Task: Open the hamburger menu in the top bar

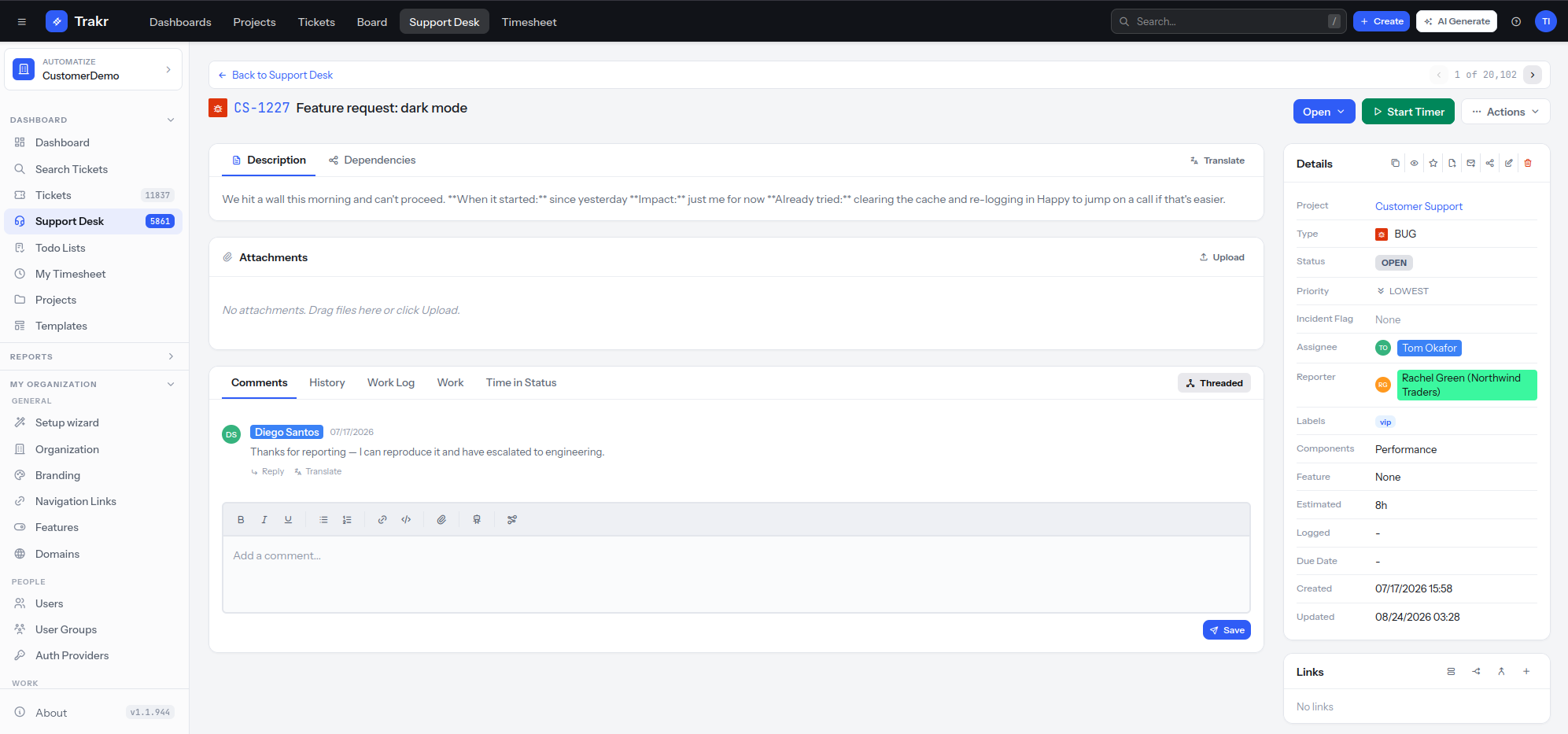Action: pyautogui.click(x=22, y=21)
